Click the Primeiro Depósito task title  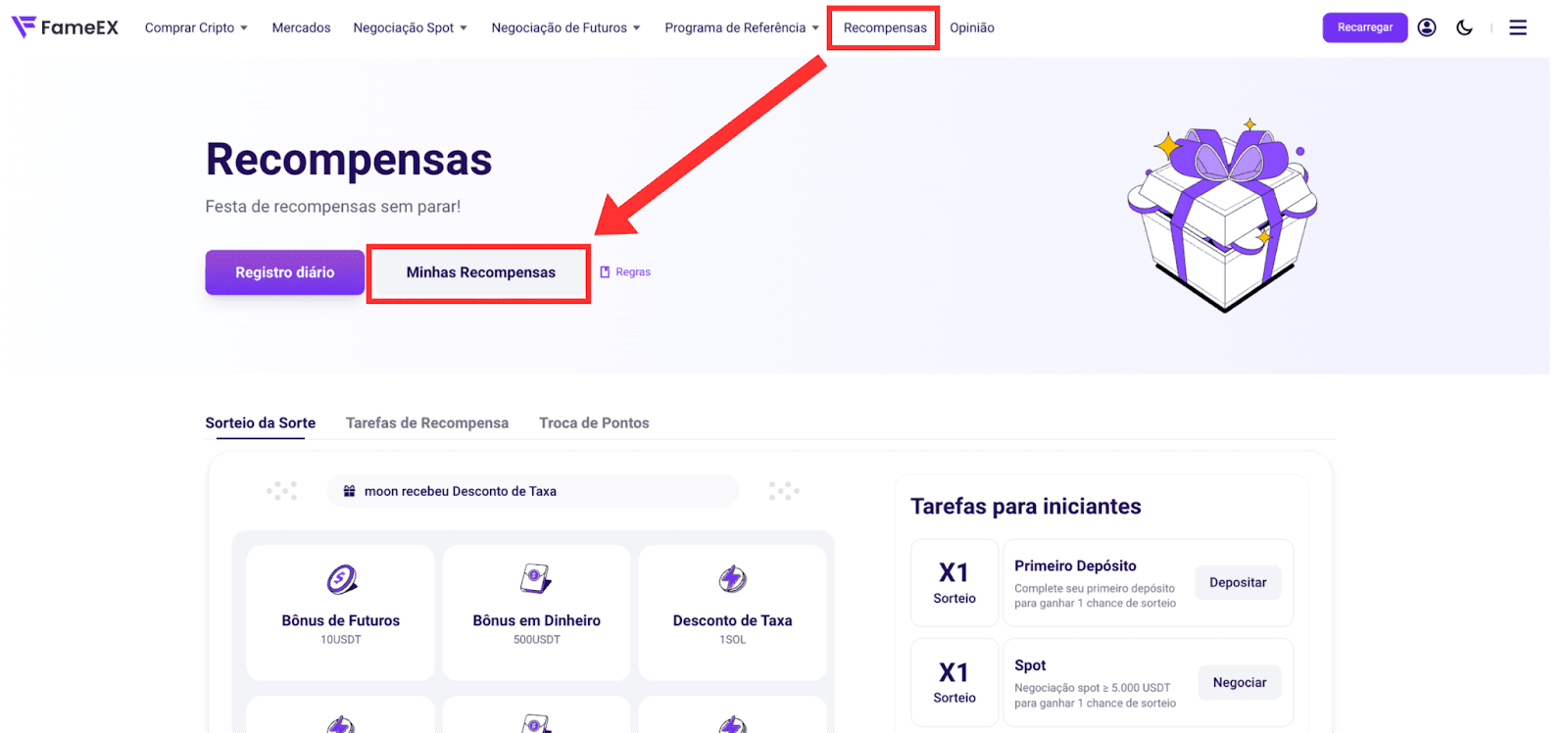pos(1075,566)
